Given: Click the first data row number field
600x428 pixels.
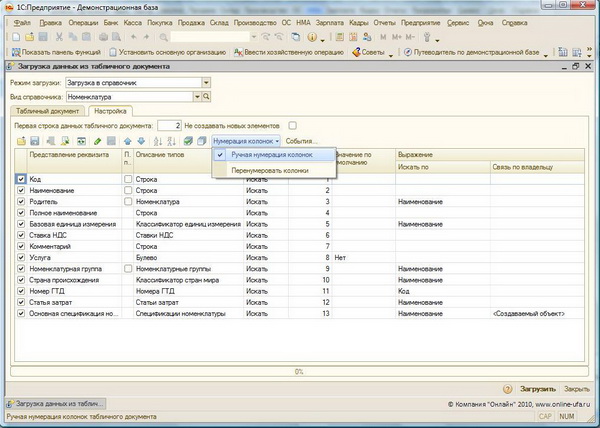Looking at the screenshot, I should [x=169, y=125].
